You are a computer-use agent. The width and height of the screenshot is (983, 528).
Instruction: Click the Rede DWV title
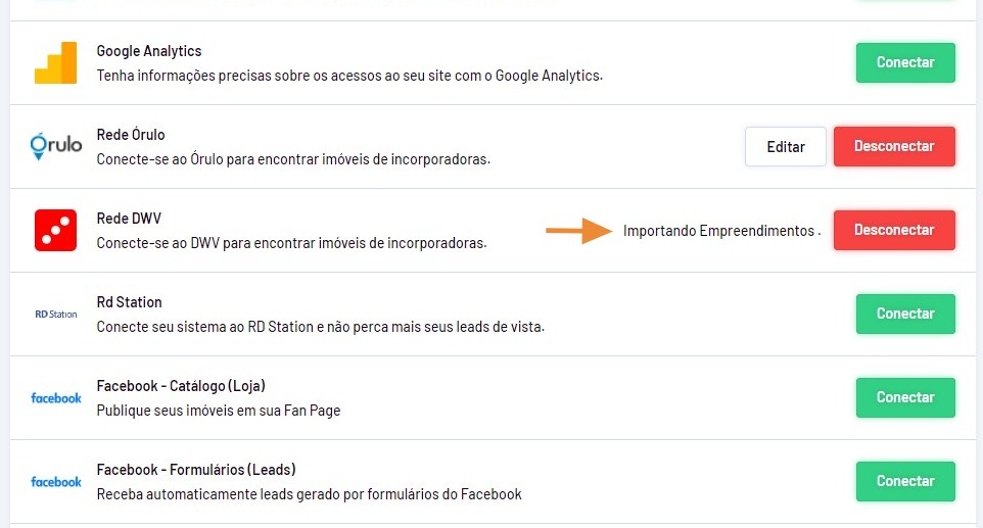(128, 218)
